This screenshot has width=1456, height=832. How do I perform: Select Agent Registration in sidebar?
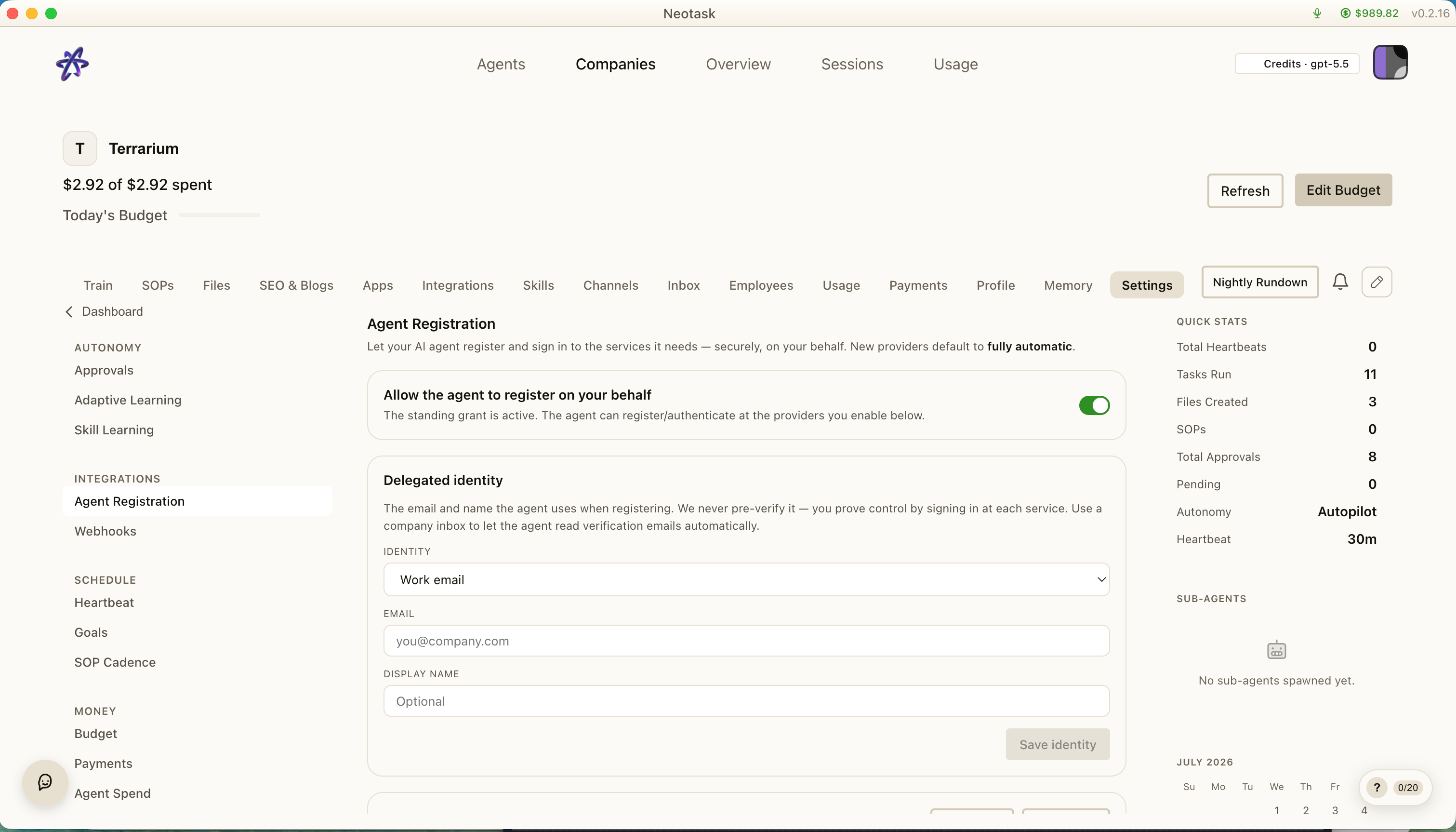[198, 501]
